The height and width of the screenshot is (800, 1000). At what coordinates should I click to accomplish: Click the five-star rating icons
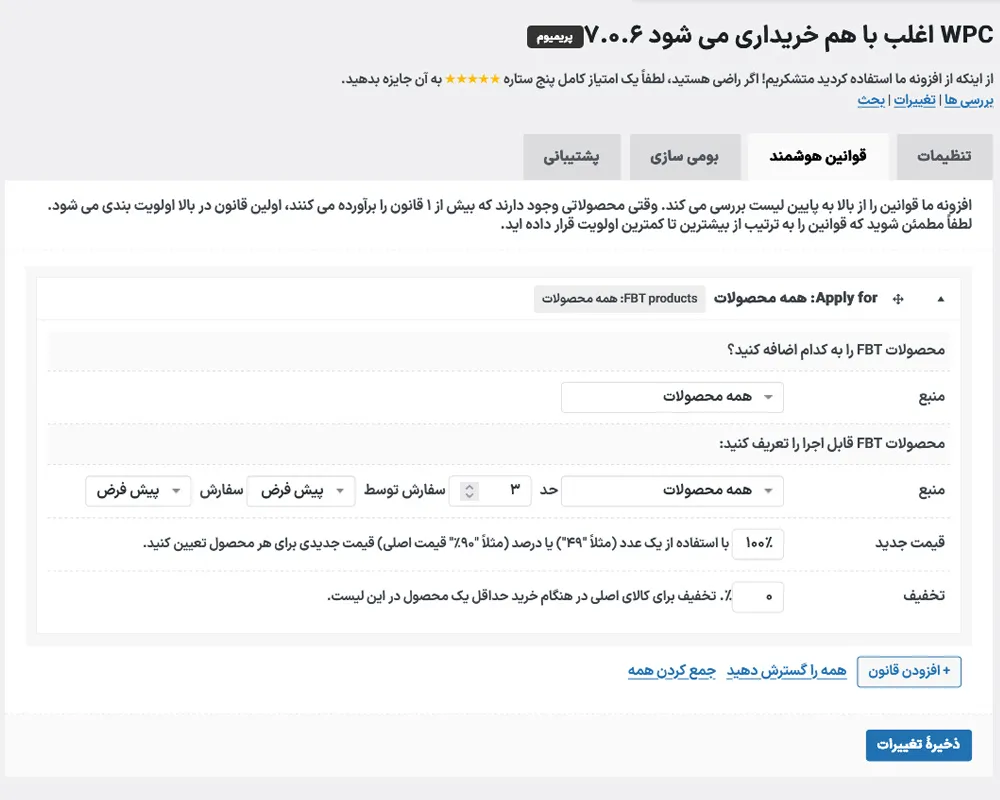[473, 79]
